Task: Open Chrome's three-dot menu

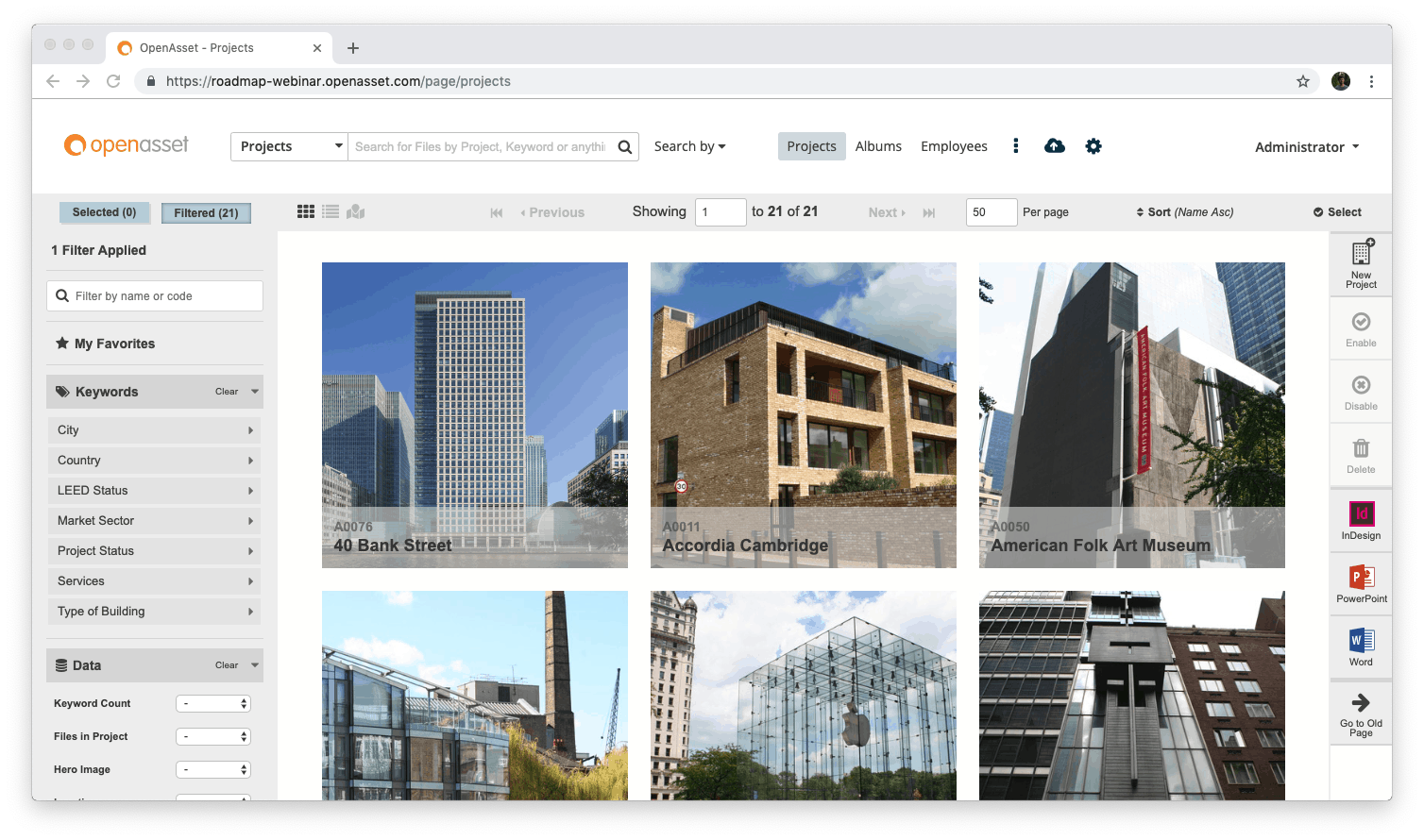Action: coord(1372,81)
